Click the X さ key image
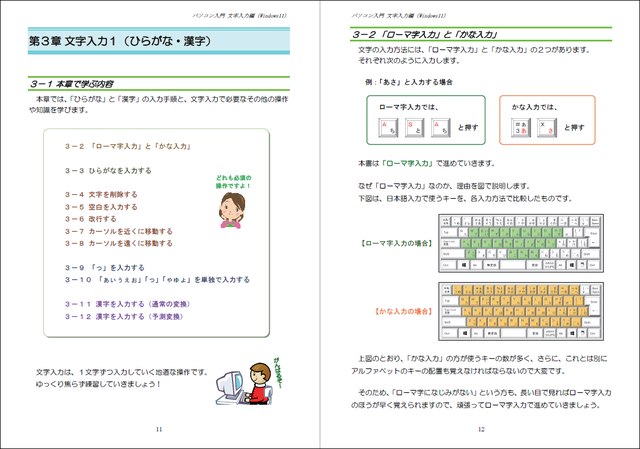Screen dimensions: 640x449 click(547, 127)
